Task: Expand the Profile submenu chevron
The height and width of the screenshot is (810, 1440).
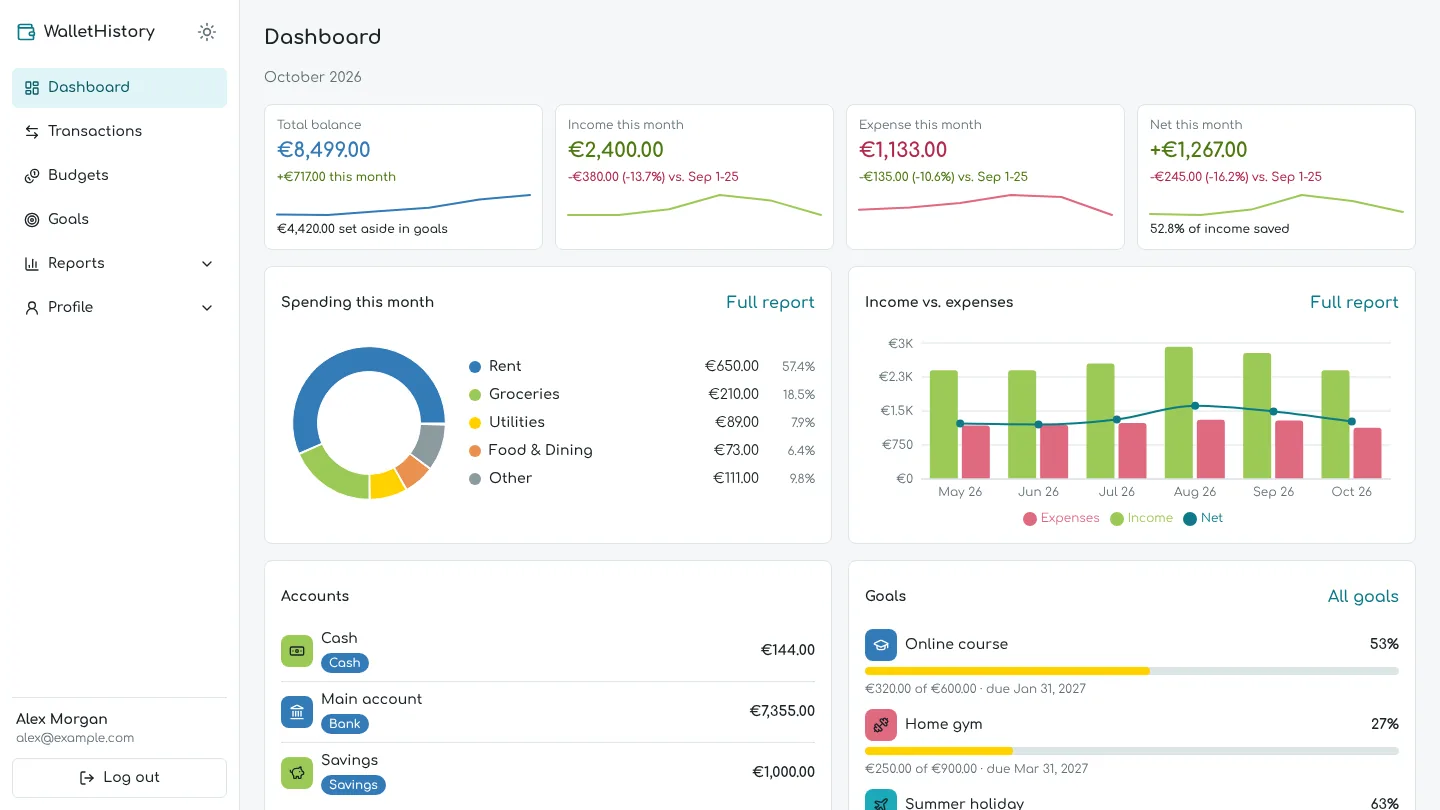Action: [x=207, y=308]
